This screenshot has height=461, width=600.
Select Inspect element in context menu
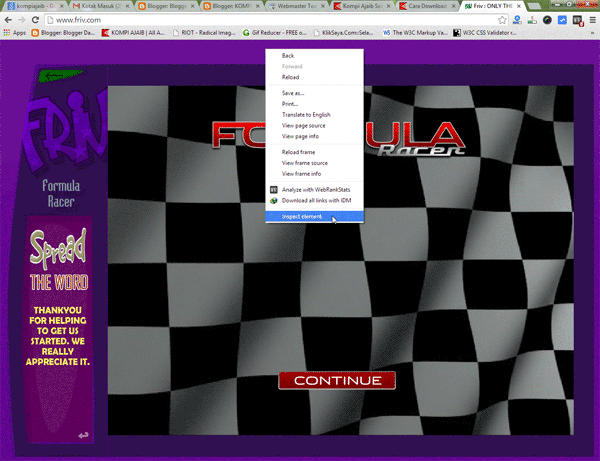point(315,217)
